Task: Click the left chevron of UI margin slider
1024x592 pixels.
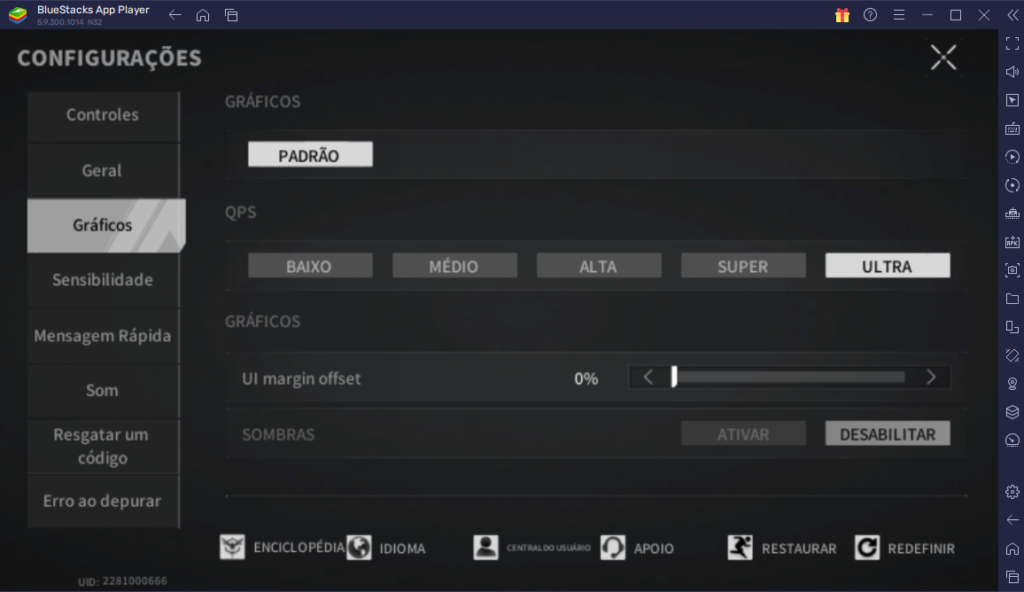Action: [648, 377]
